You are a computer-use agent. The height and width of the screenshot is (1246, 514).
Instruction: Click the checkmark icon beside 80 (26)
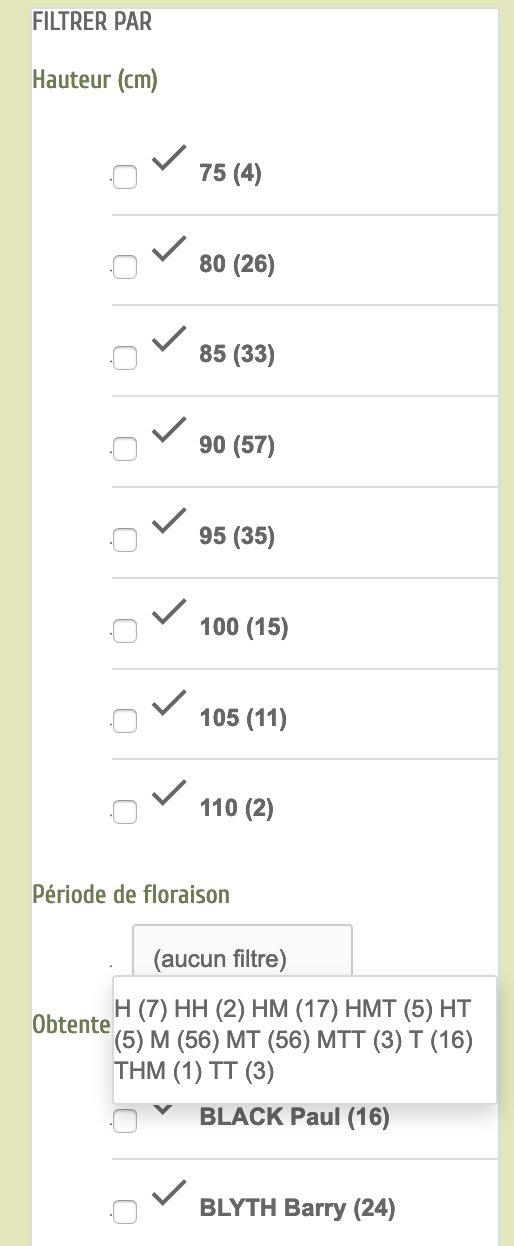click(x=169, y=249)
